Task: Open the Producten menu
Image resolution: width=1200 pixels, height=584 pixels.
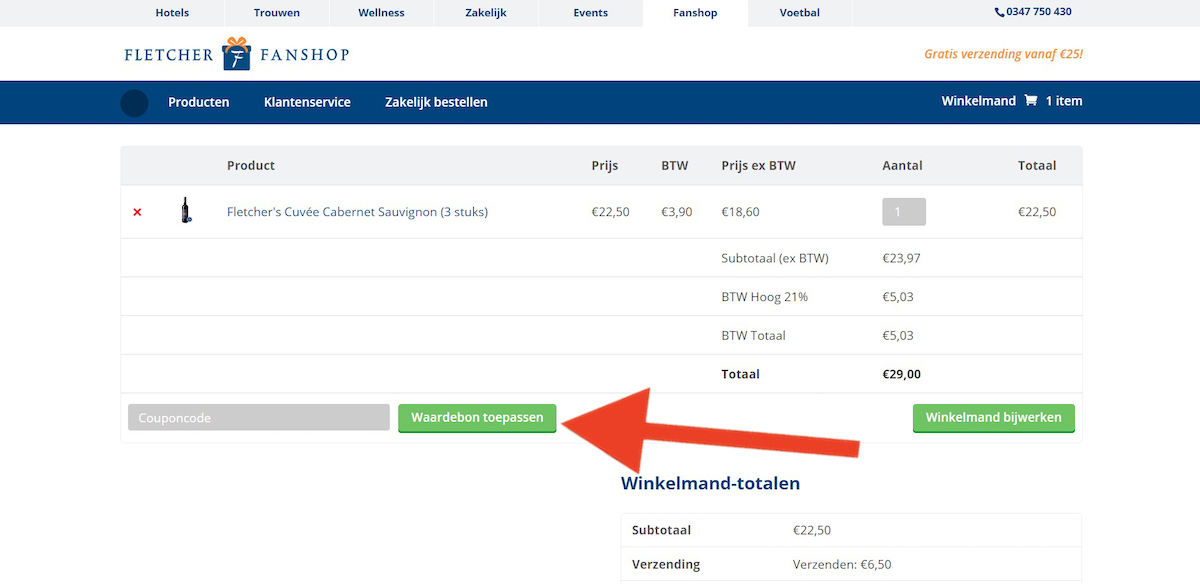Action: 199,102
